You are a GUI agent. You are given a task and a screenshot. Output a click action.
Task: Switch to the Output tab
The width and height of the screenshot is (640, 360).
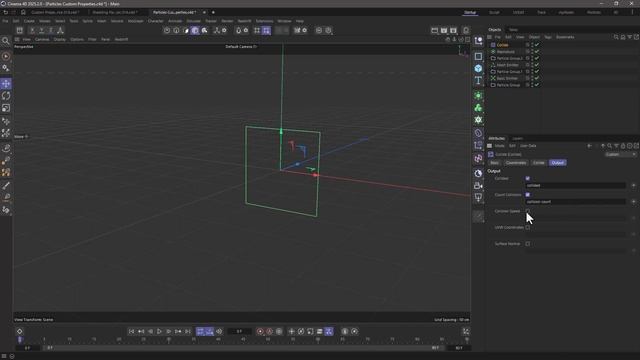click(x=558, y=162)
